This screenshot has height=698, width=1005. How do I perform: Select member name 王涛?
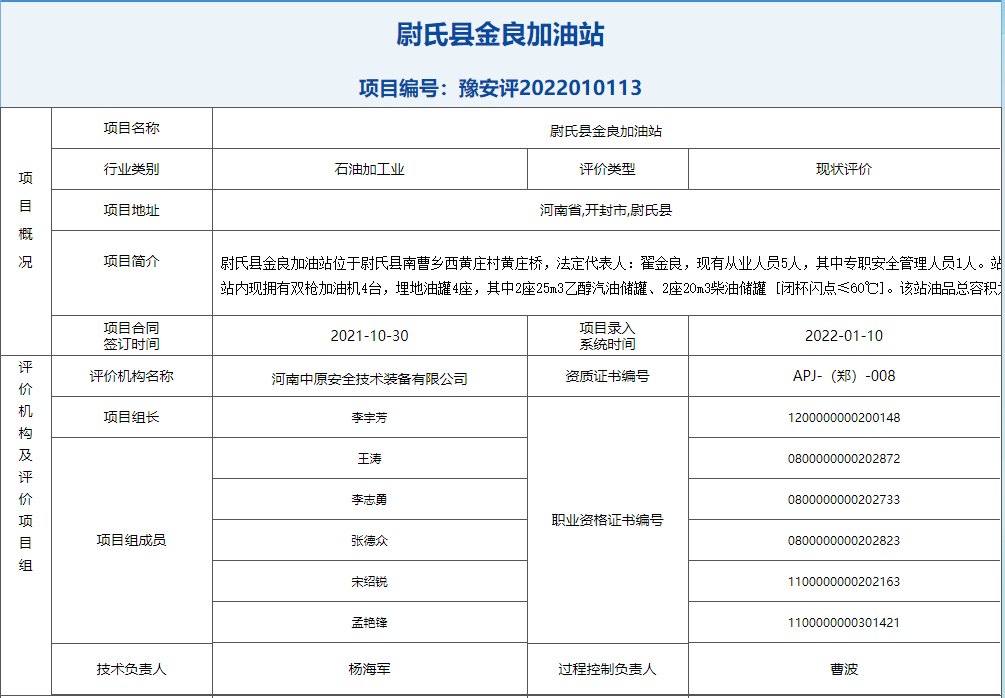click(370, 459)
